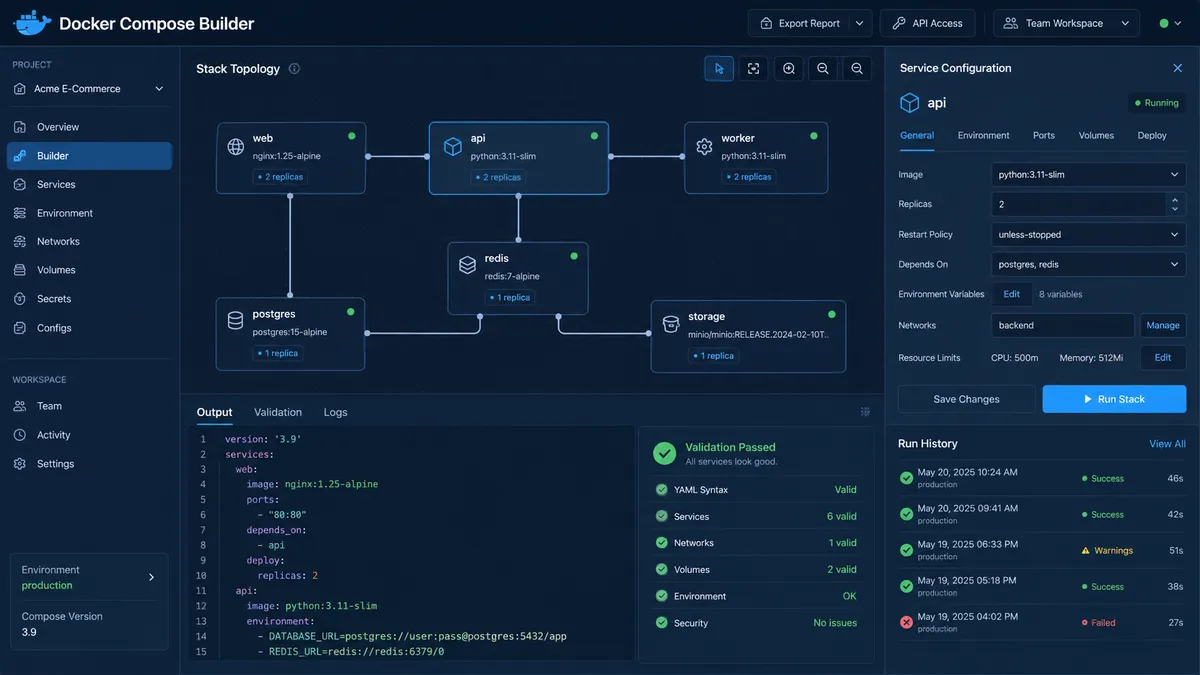This screenshot has height=675, width=1200.
Task: Open Builder in the sidebar
Action: (90, 156)
